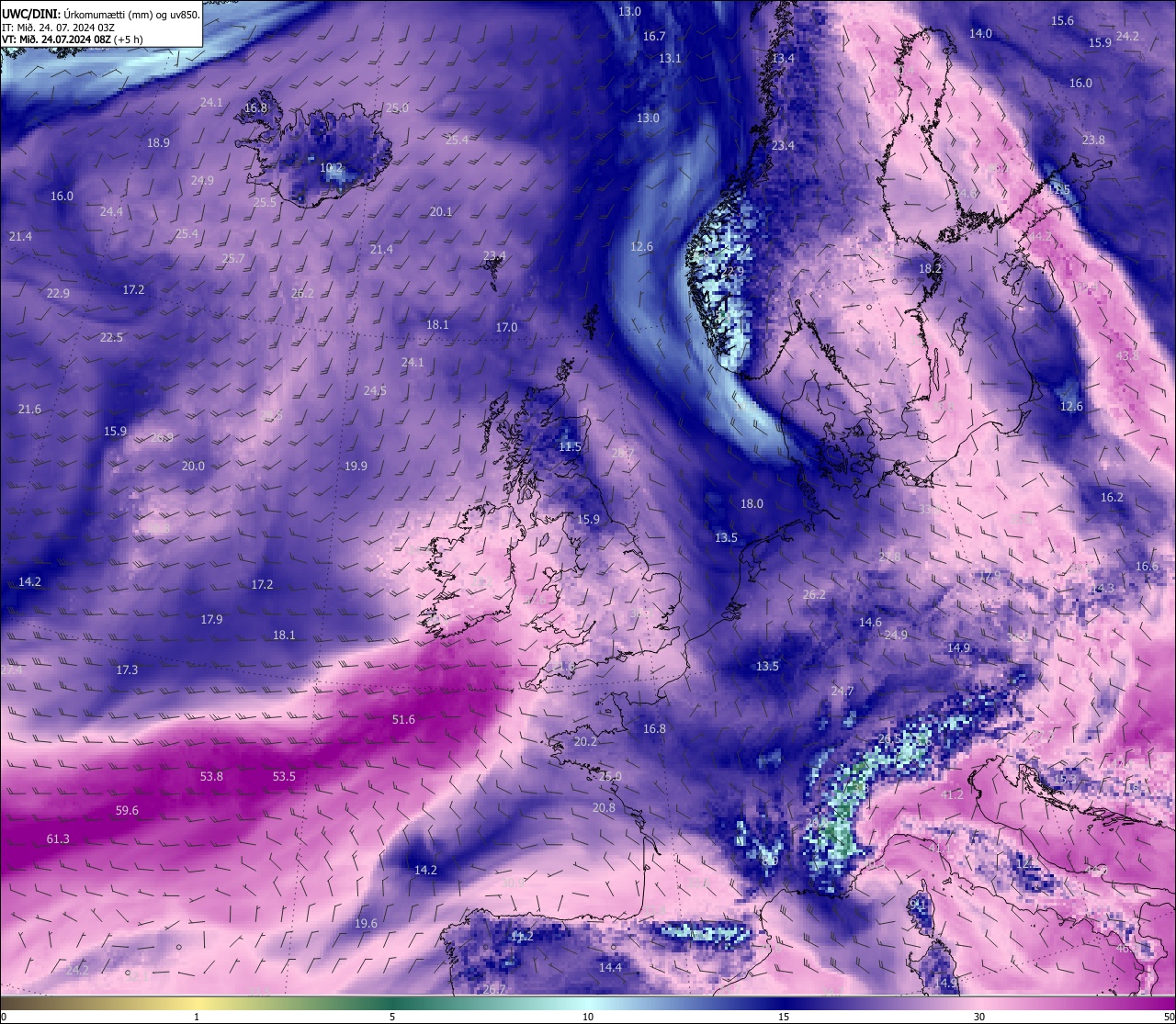Click the 20.8 value over France
The image size is (1176, 1024).
click(604, 807)
